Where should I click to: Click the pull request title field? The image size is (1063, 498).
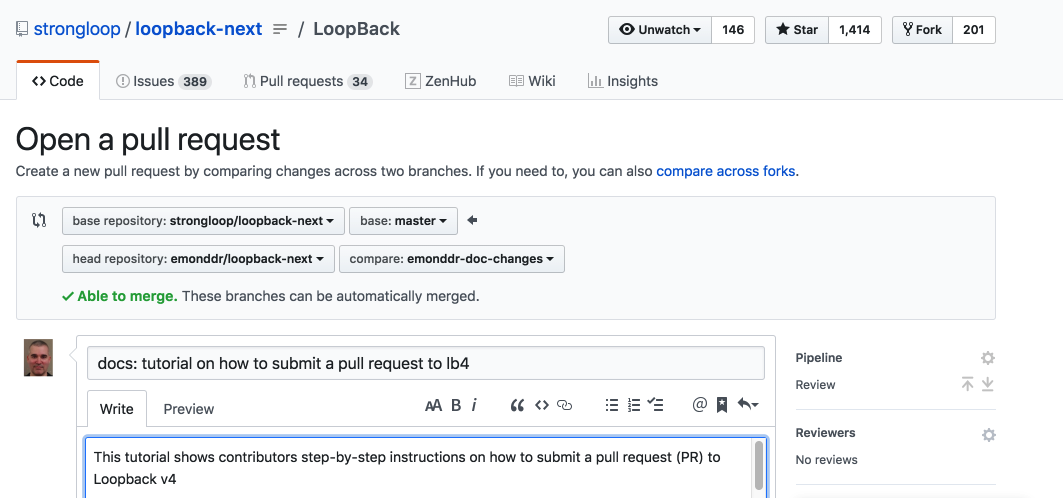click(x=425, y=363)
